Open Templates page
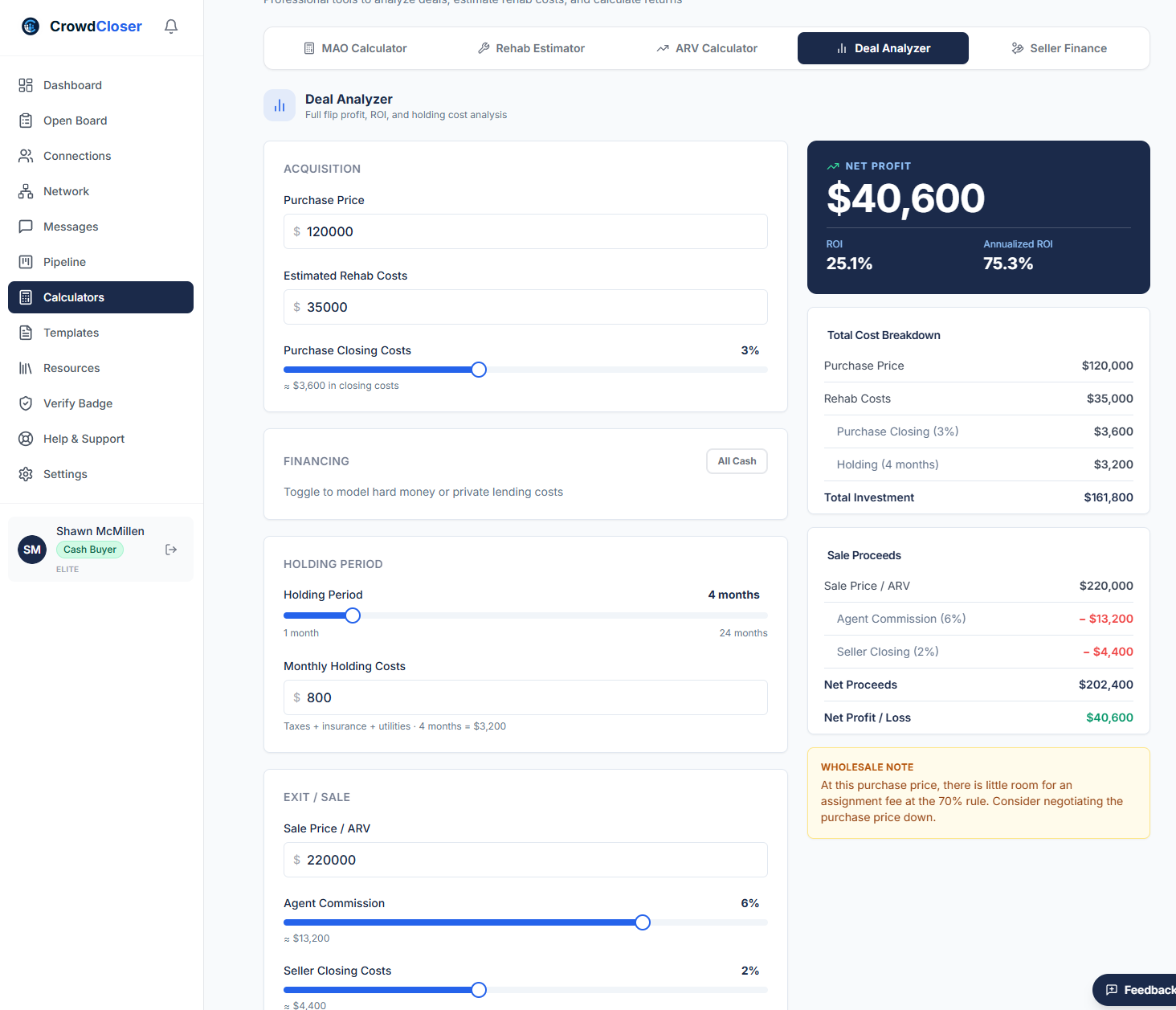Image resolution: width=1176 pixels, height=1010 pixels. [x=100, y=333]
